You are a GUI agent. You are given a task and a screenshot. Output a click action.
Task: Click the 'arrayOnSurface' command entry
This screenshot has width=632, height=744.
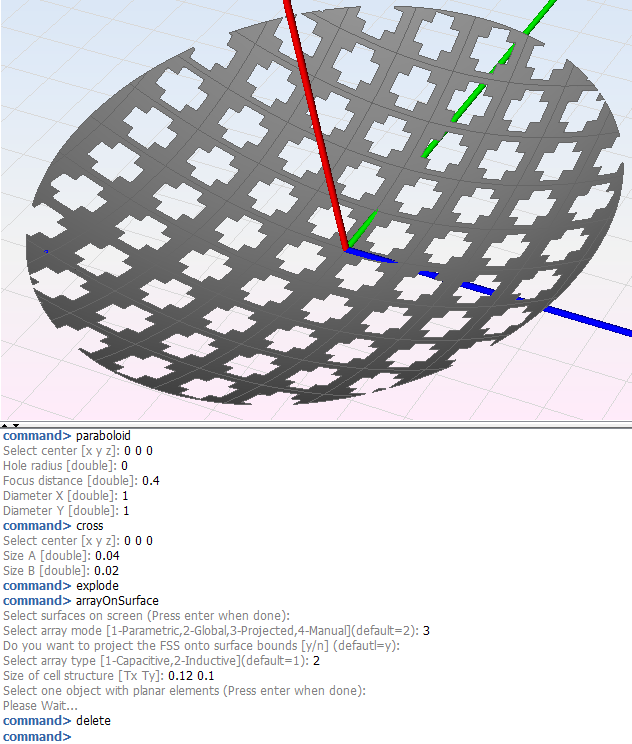click(x=117, y=600)
